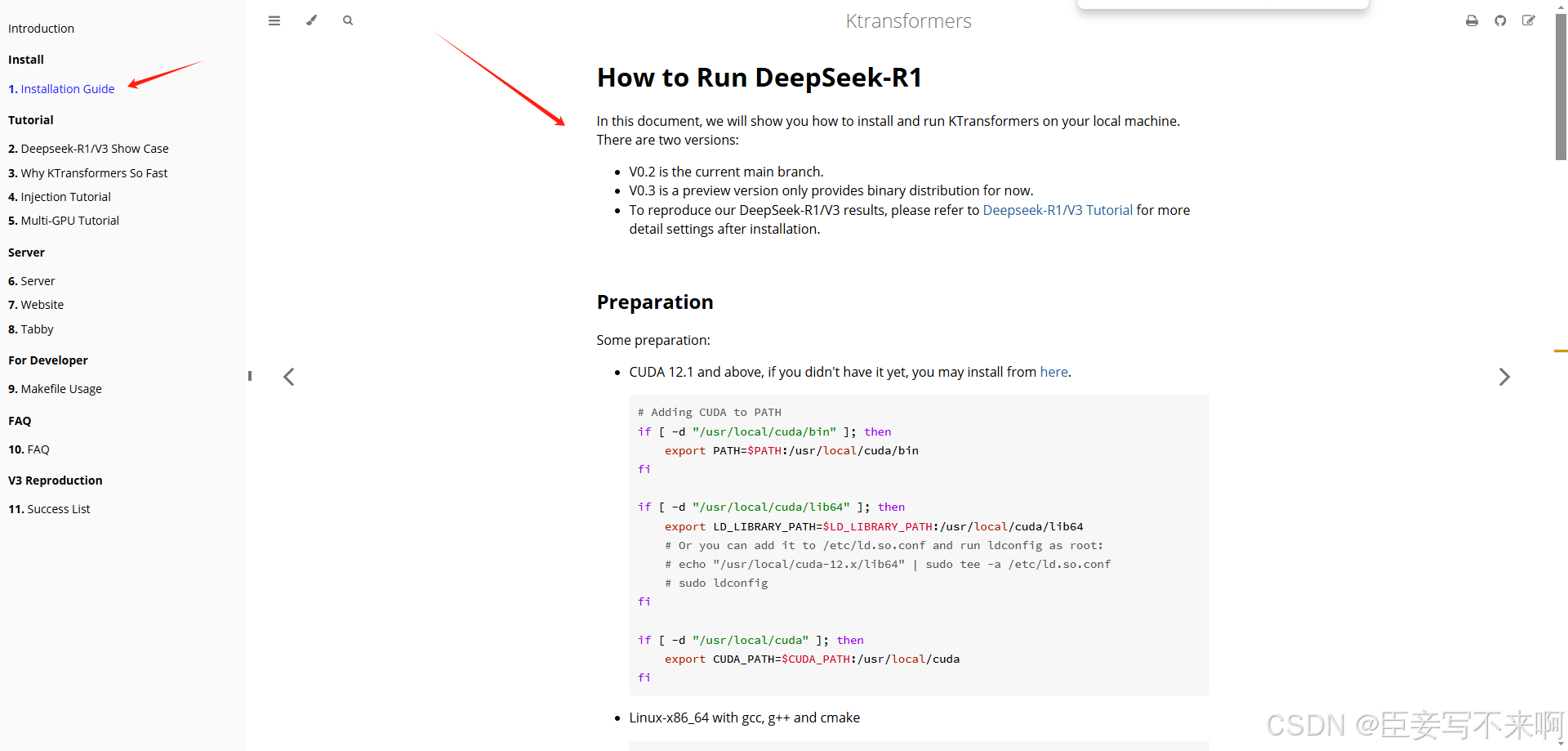Viewport: 1568px width, 751px height.
Task: Click the 'Linux-x86_64 with gcc' bullet
Action: click(x=744, y=717)
